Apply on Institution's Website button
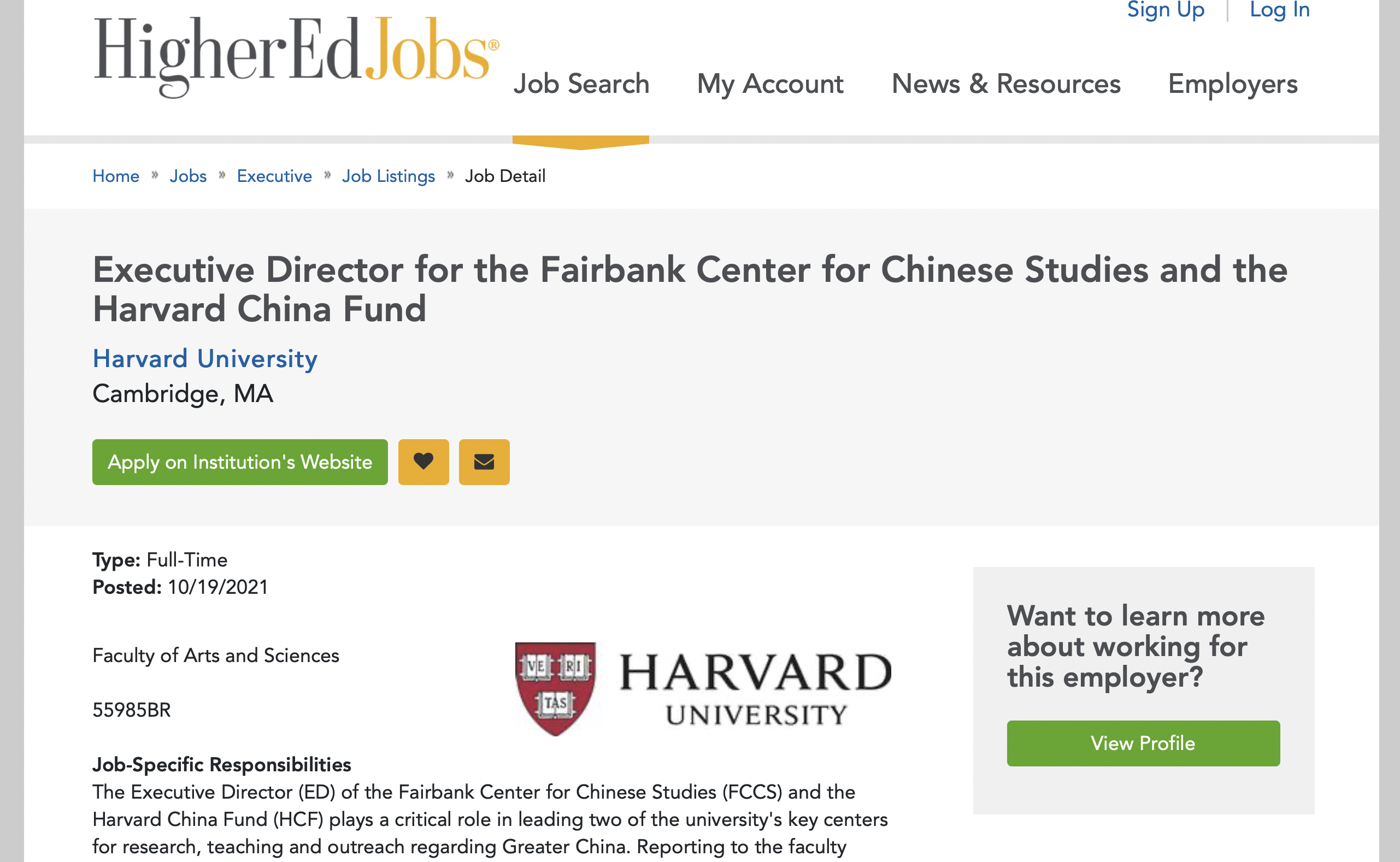1400x862 pixels. (240, 462)
